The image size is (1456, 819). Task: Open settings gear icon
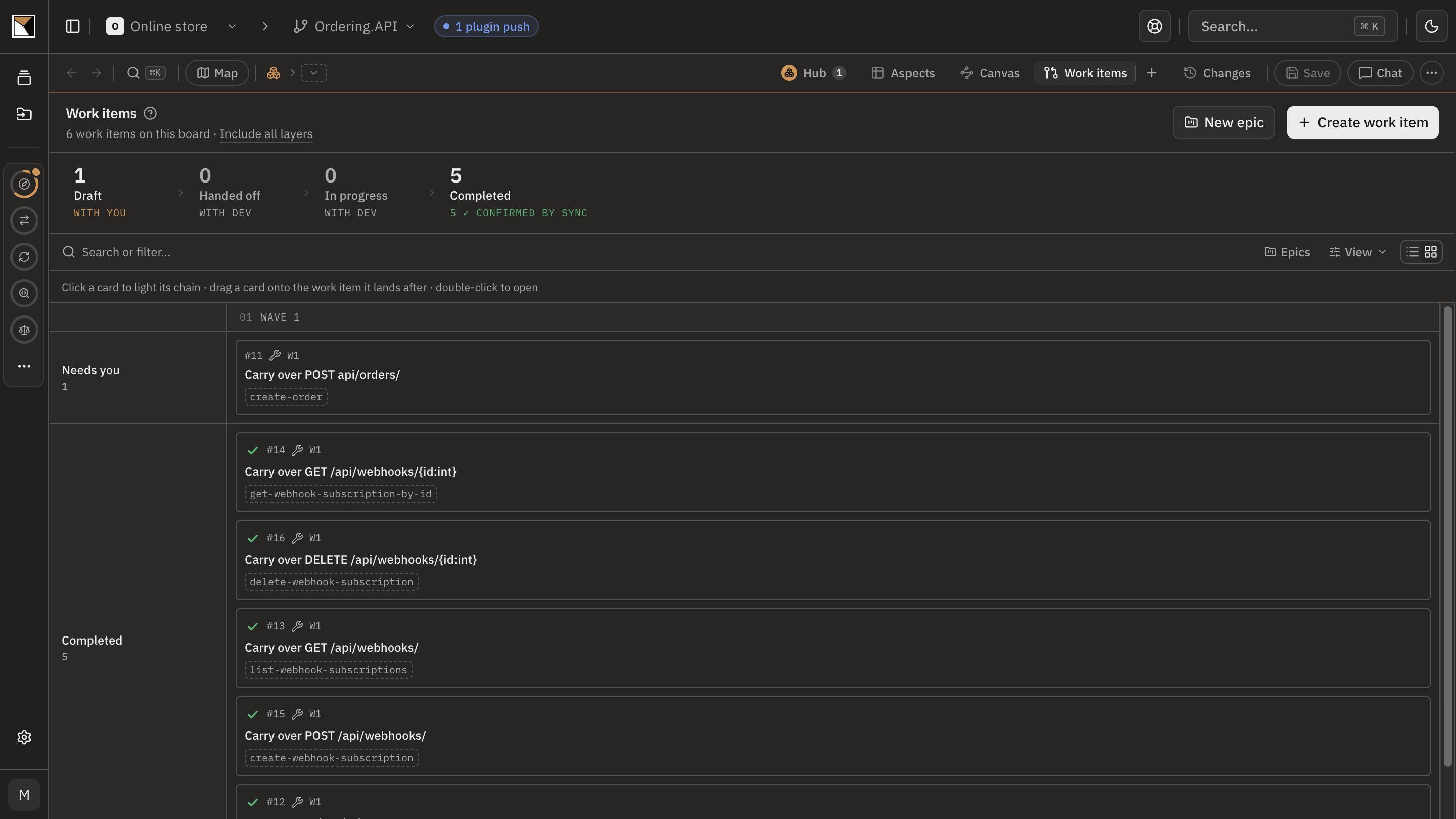(24, 737)
